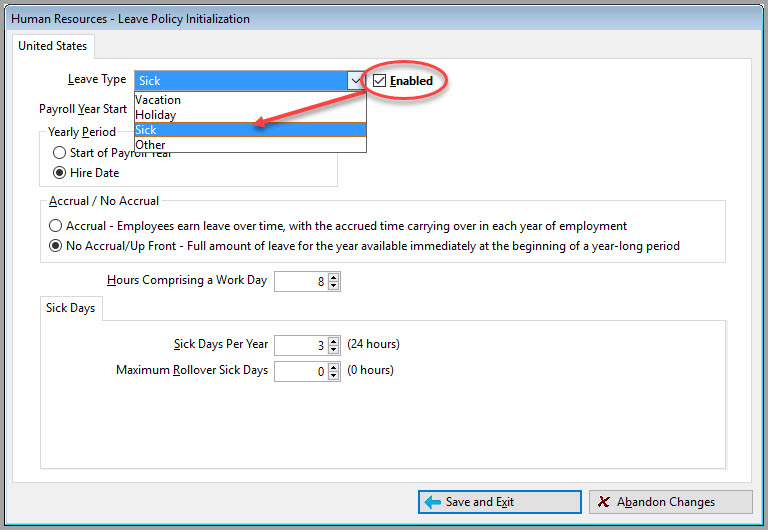
Task: Click the (0 hours) text
Action: [370, 370]
